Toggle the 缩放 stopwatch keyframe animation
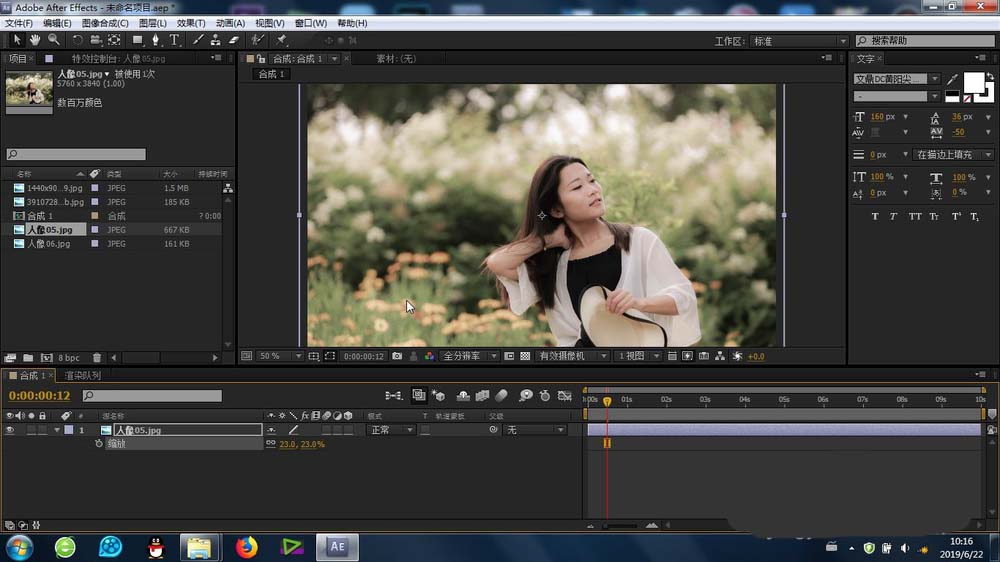Viewport: 1000px width, 562px height. coord(98,443)
